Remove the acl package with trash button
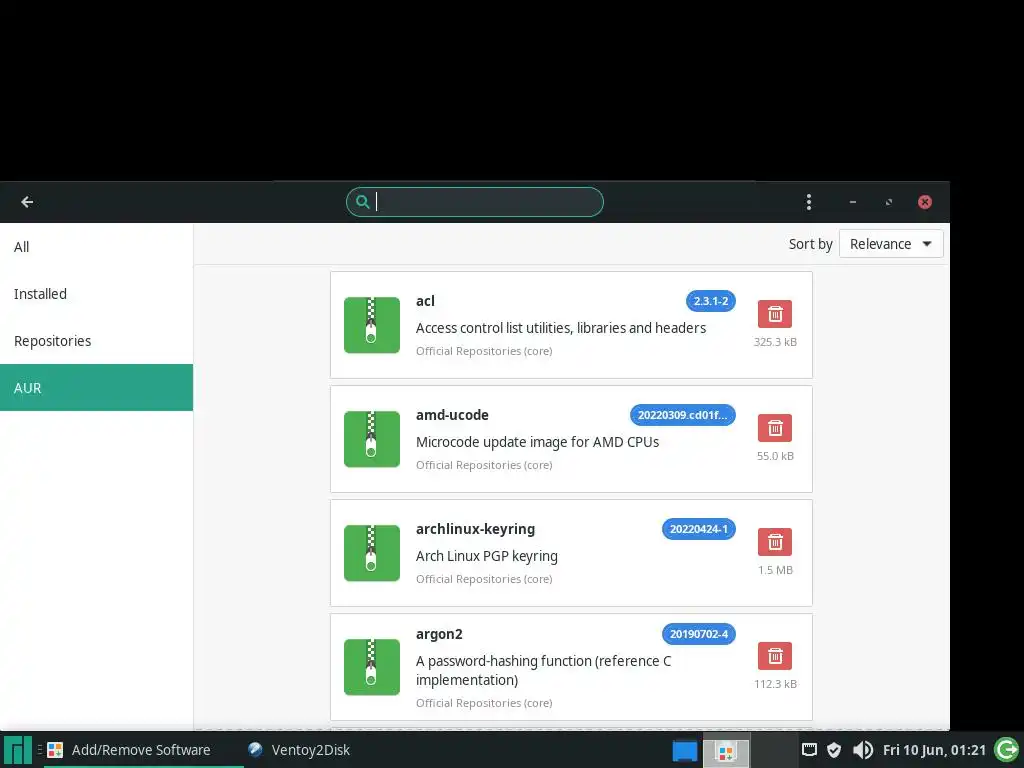Screen dimensions: 1024x768 tap(775, 314)
